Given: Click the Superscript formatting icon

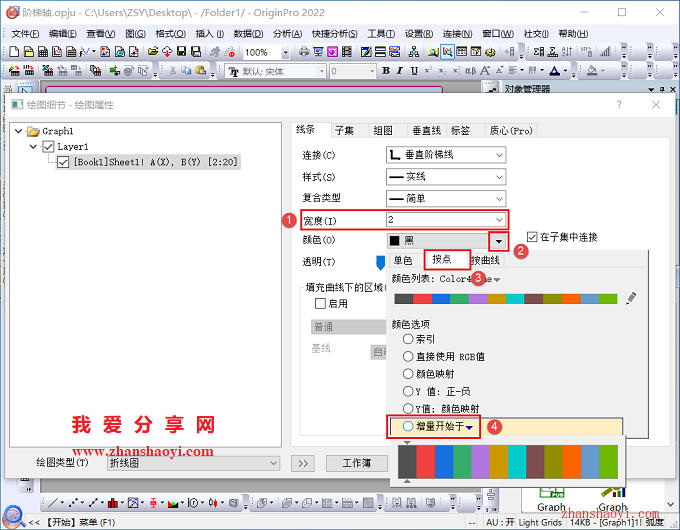Looking at the screenshot, I should 428,71.
